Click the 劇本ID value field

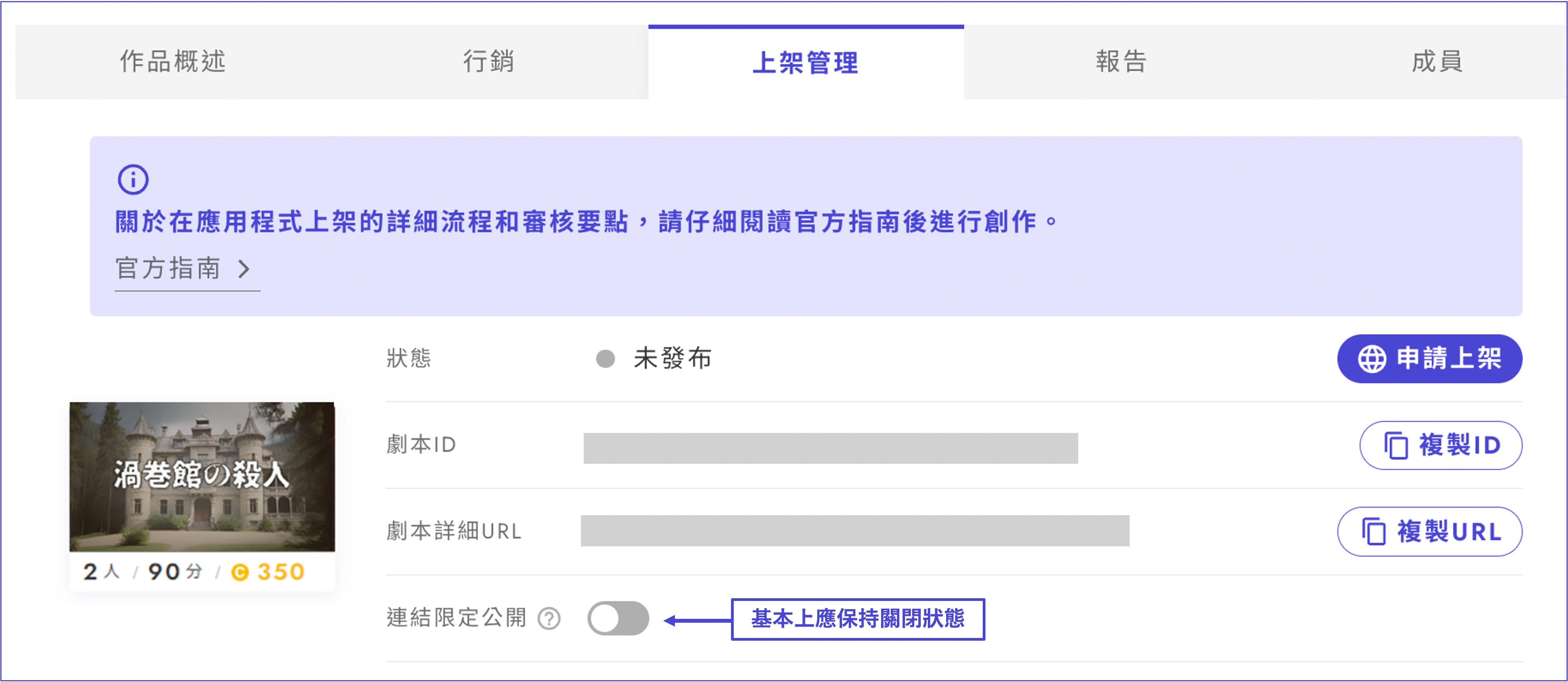830,448
